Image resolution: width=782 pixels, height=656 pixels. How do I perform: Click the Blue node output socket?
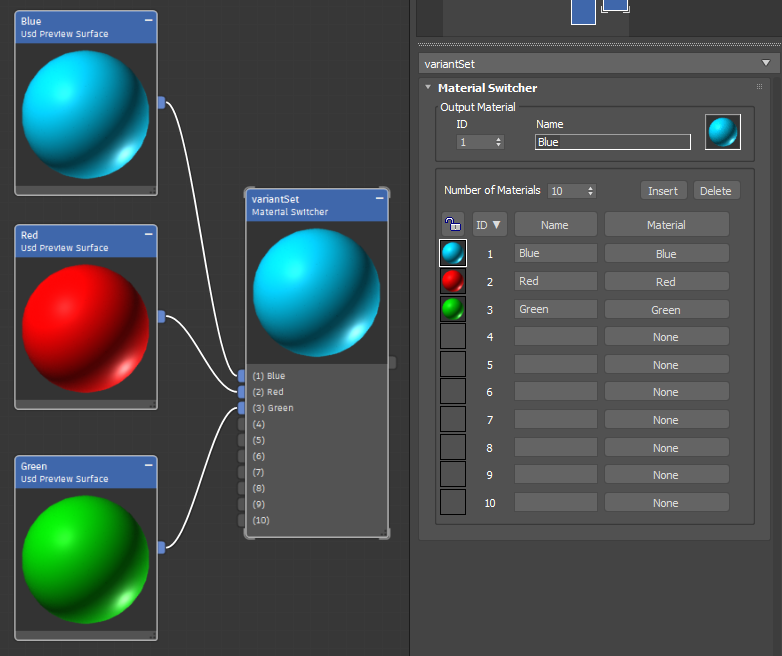(x=161, y=102)
